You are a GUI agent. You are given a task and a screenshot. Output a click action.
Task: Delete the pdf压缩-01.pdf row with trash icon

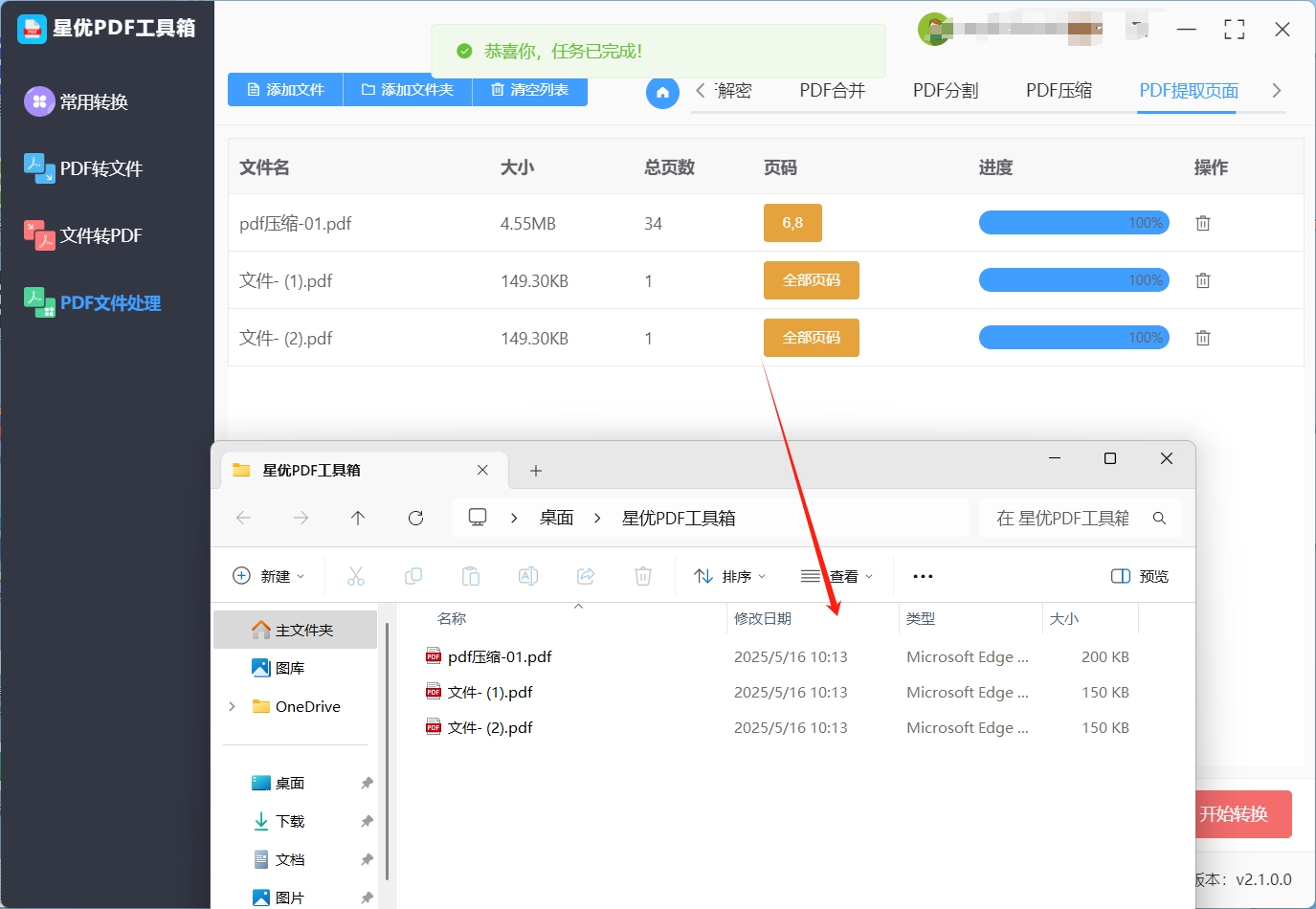coord(1203,223)
